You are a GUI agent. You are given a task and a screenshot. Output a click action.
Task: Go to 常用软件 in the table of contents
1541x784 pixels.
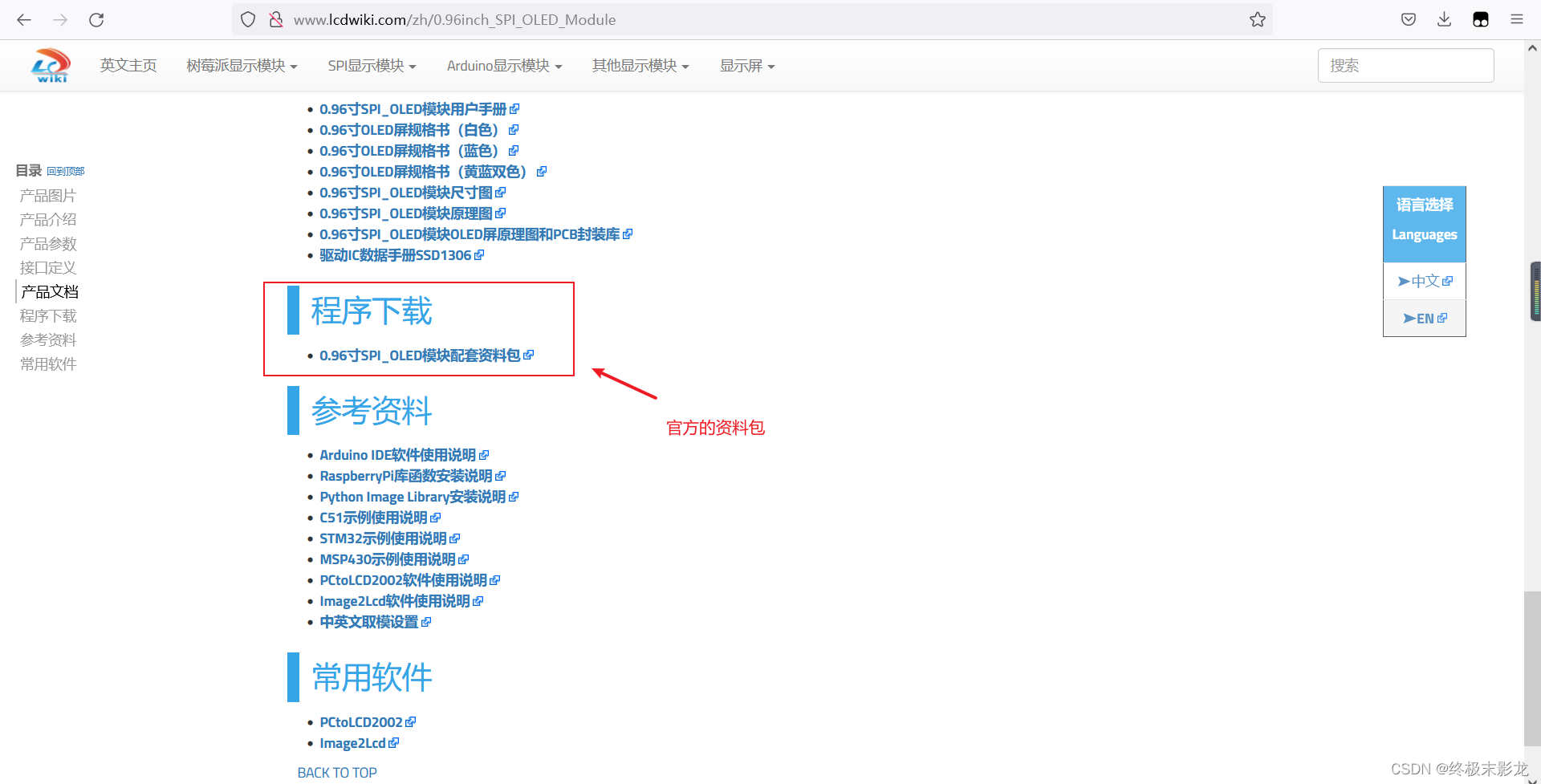pos(48,364)
